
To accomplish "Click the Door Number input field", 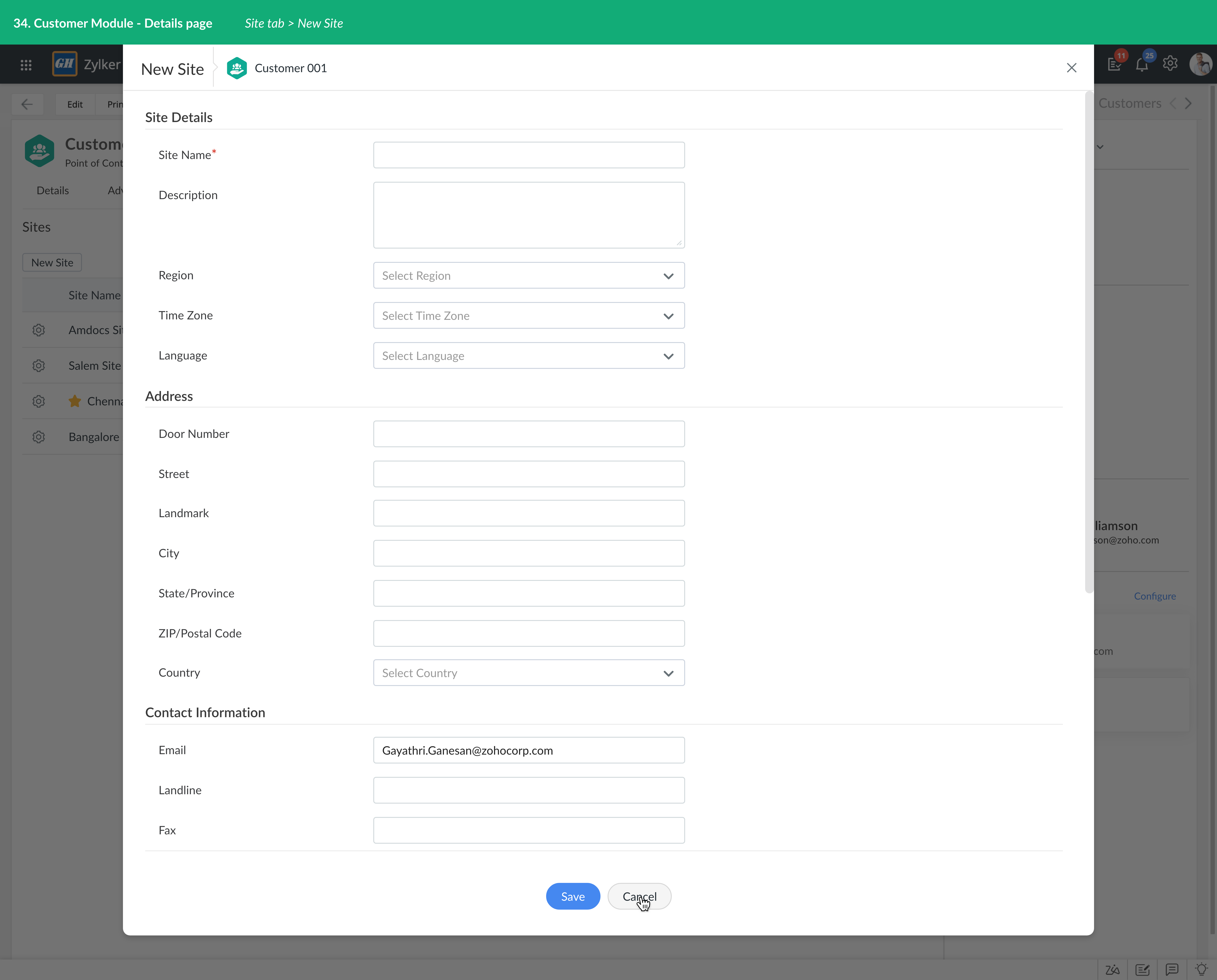I will 529,434.
